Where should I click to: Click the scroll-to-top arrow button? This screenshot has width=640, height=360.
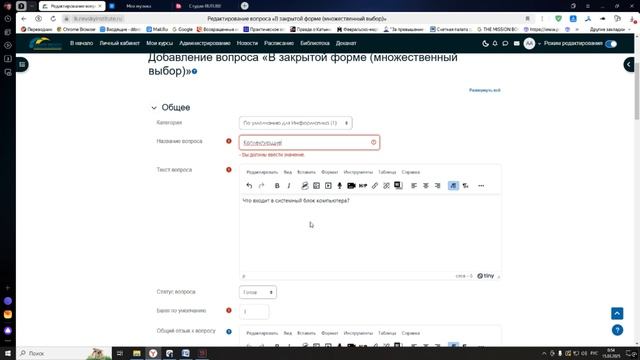click(617, 313)
